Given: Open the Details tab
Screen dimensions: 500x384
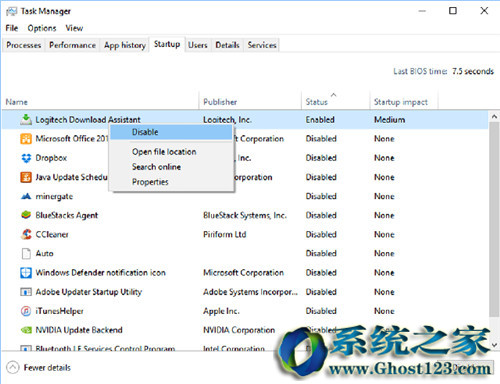Looking at the screenshot, I should 227,45.
